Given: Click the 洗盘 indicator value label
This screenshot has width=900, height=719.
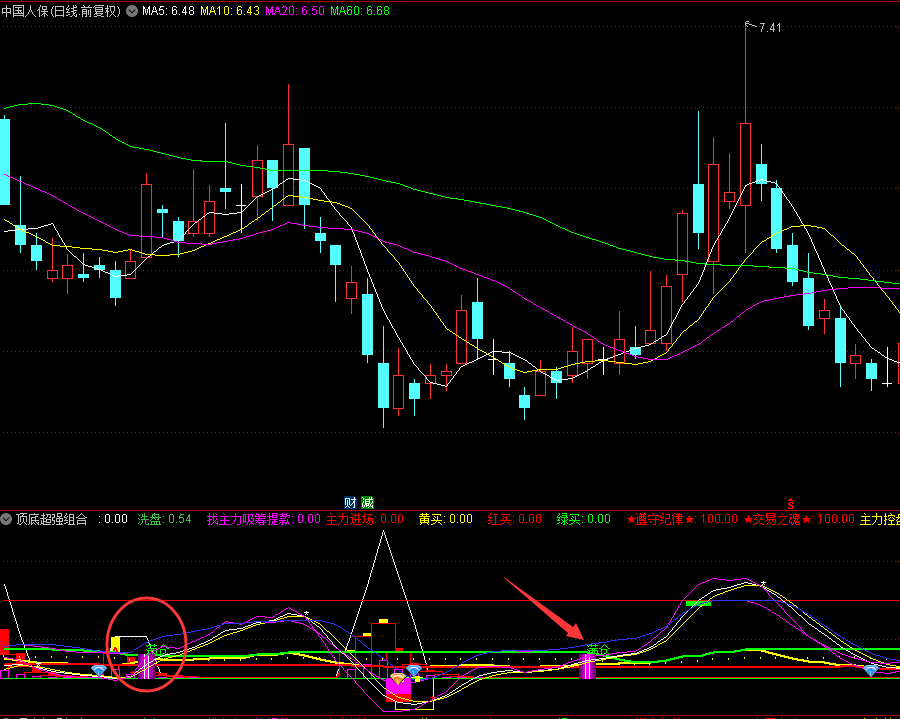Looking at the screenshot, I should pos(164,519).
